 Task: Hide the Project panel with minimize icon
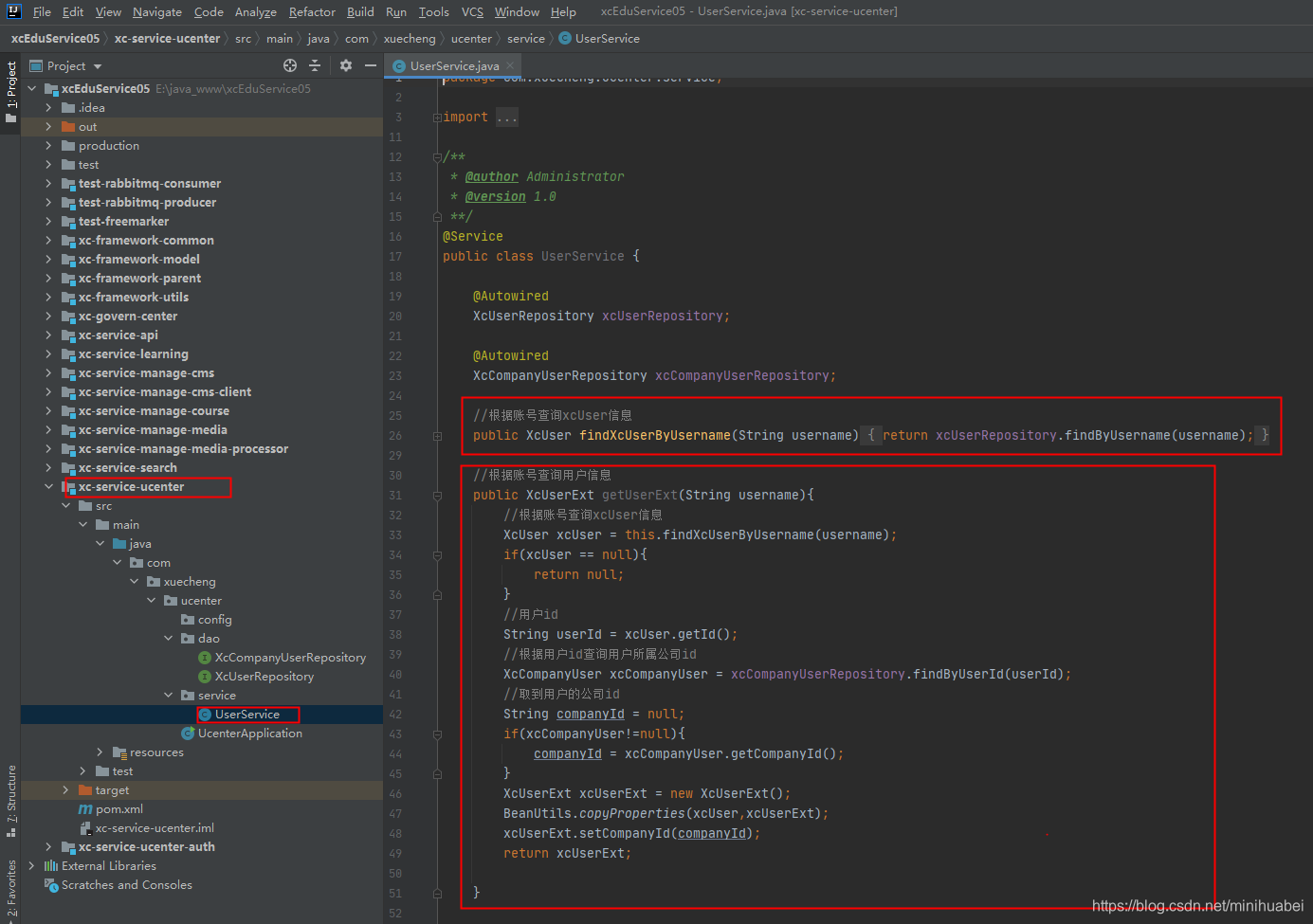click(371, 65)
